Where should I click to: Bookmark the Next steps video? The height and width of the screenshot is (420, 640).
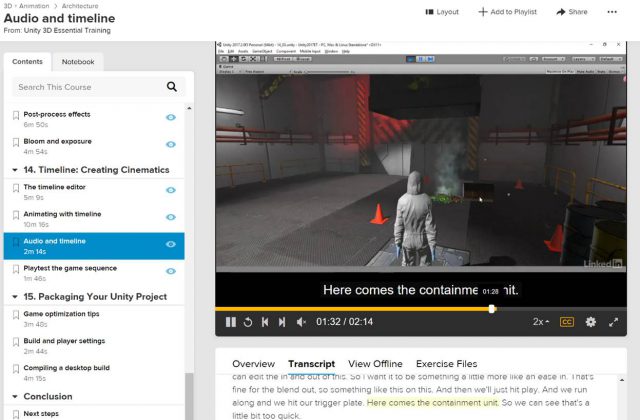coord(16,414)
